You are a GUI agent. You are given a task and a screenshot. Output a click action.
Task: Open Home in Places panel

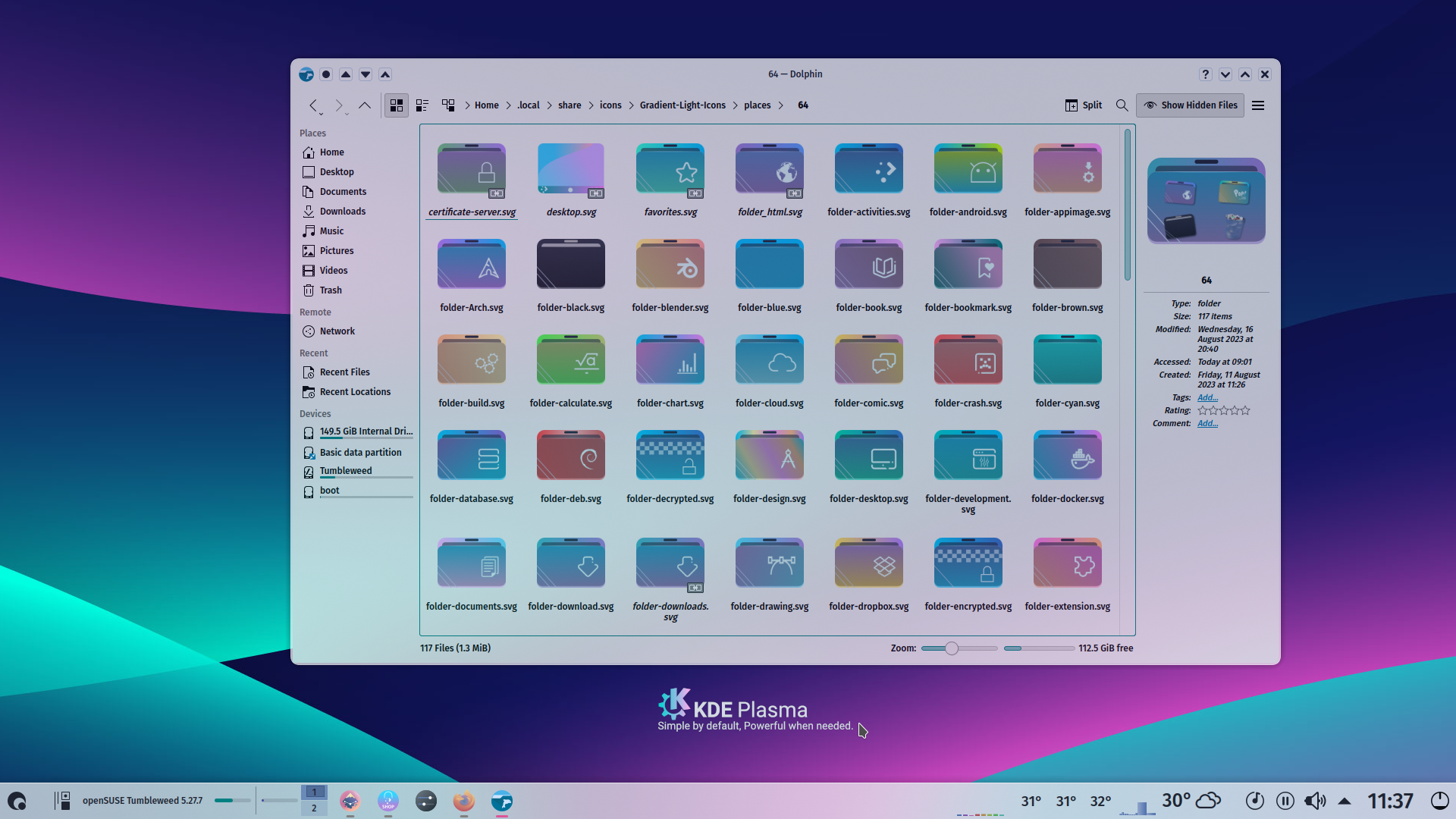[356, 152]
